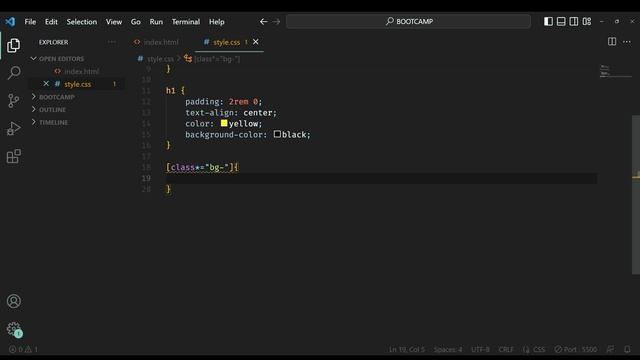Open the Terminal menu

(186, 22)
